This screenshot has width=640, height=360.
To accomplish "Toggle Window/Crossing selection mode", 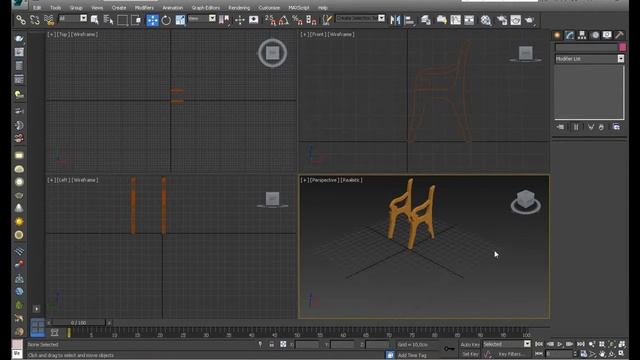I will (x=136, y=20).
